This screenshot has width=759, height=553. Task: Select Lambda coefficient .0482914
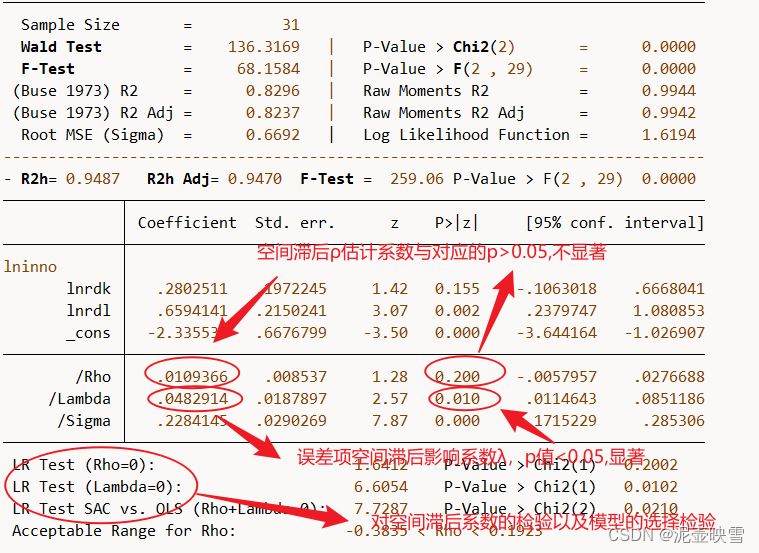[x=192, y=399]
